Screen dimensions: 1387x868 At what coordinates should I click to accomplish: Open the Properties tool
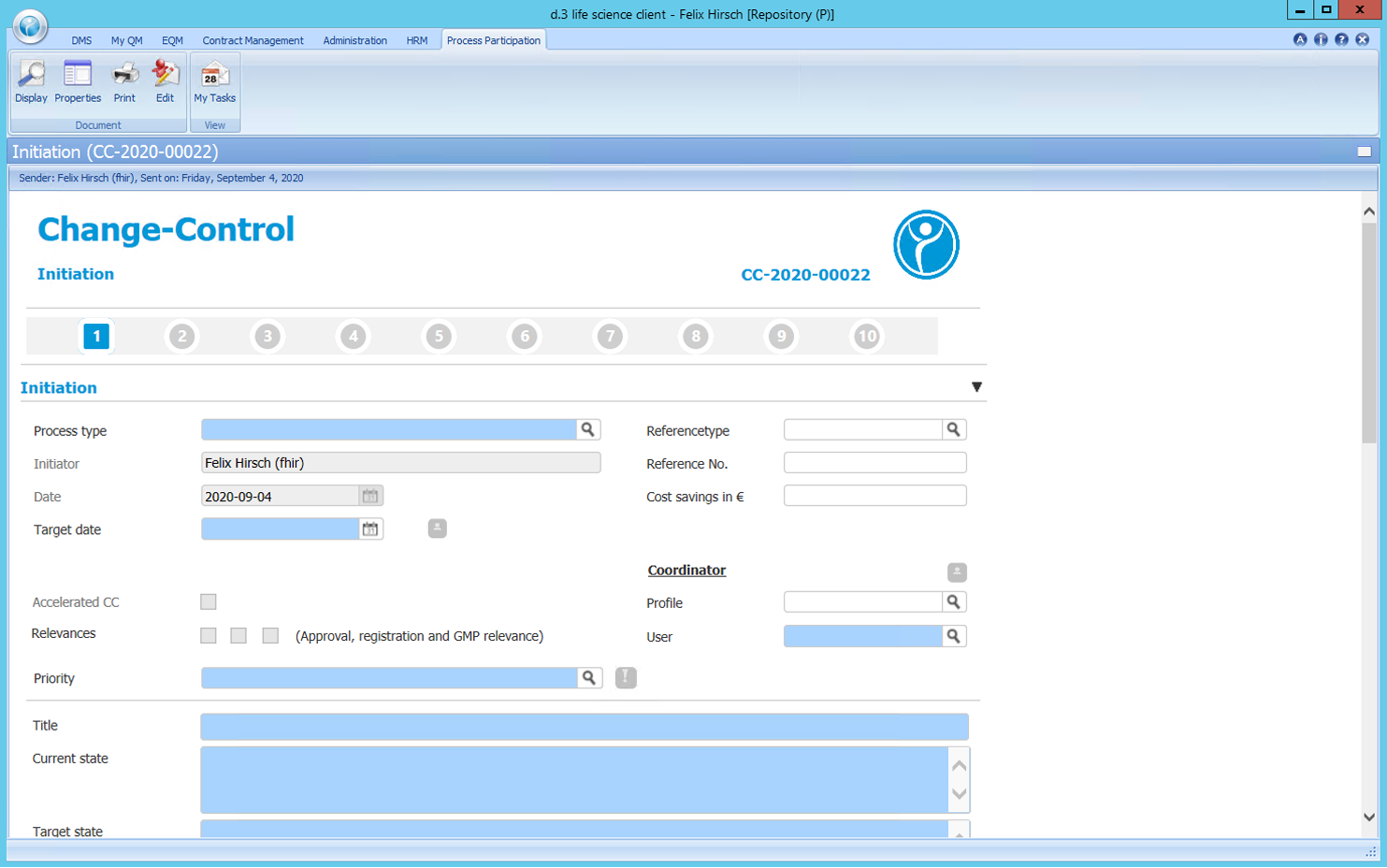[77, 80]
